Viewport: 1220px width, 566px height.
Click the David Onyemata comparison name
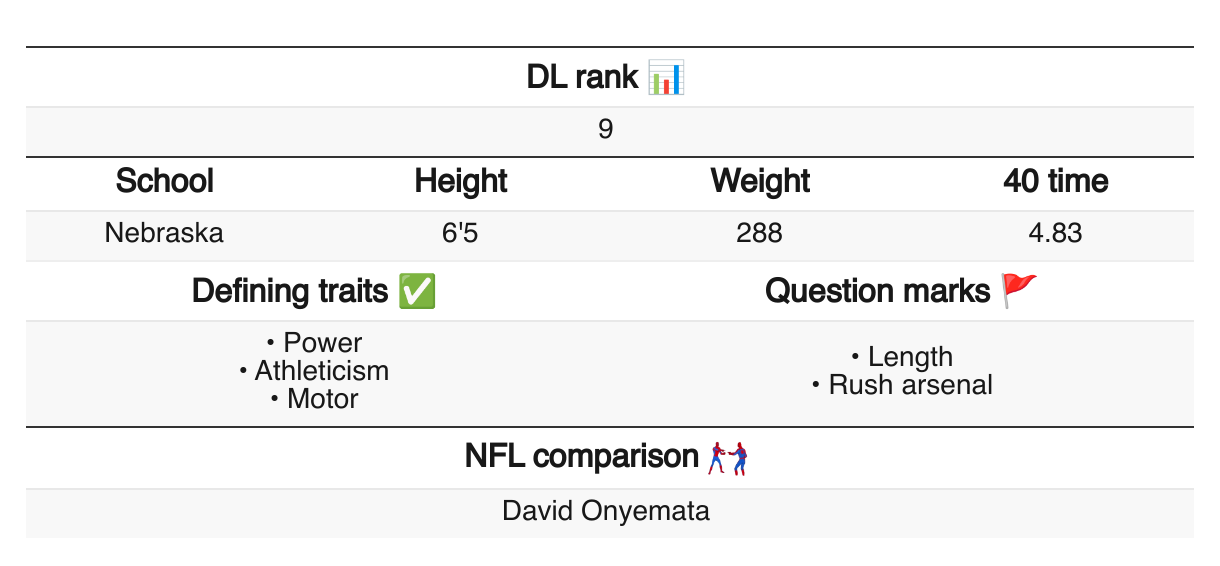[x=606, y=512]
